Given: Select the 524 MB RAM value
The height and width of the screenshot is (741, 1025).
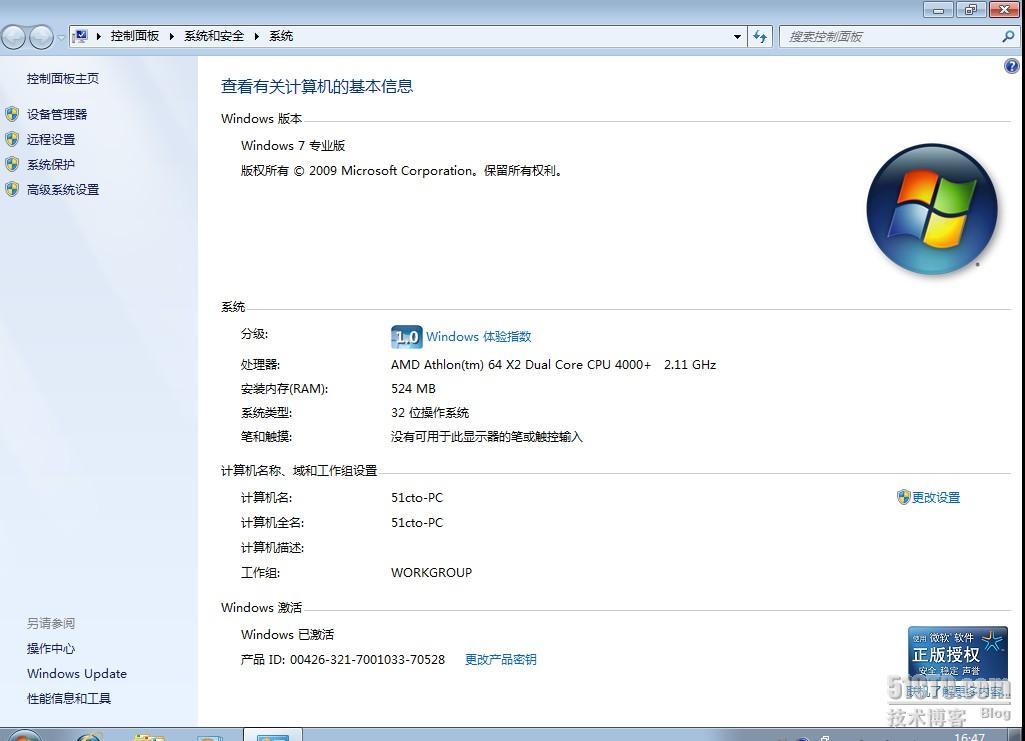Looking at the screenshot, I should coord(413,389).
